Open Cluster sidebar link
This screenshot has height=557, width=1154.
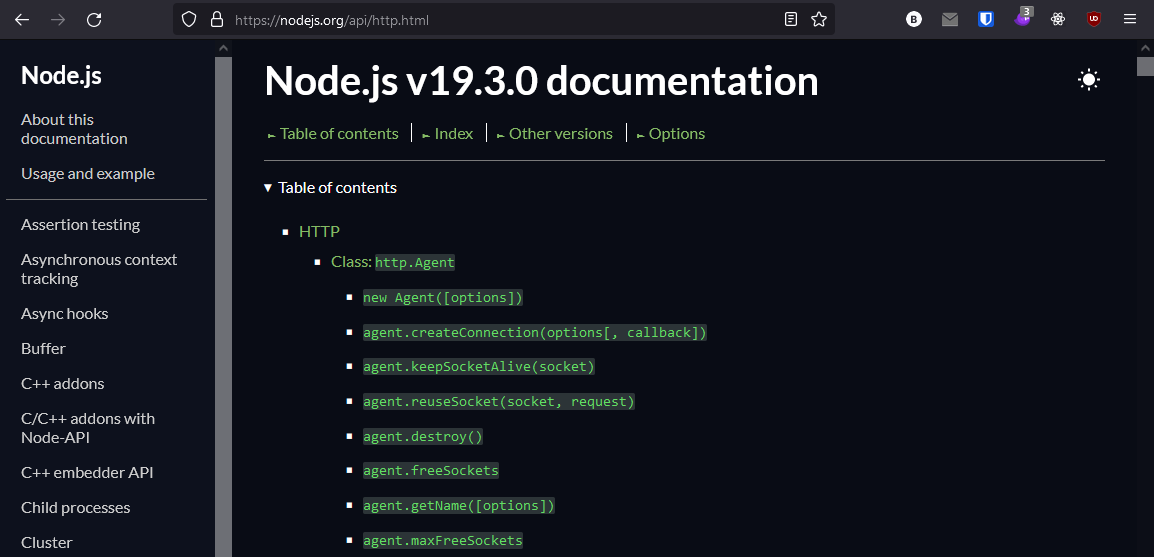coord(47,543)
